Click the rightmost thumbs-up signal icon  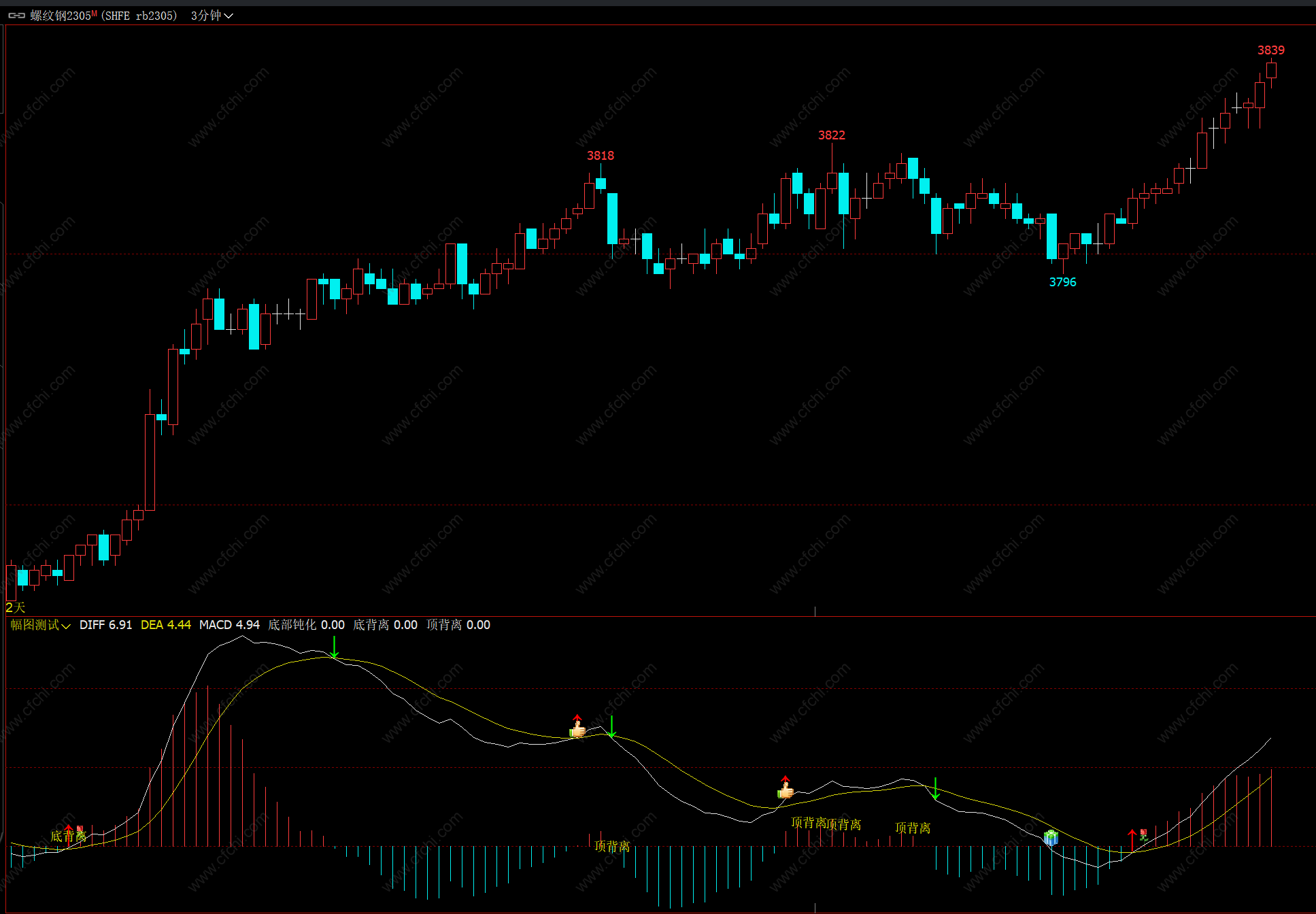(786, 790)
